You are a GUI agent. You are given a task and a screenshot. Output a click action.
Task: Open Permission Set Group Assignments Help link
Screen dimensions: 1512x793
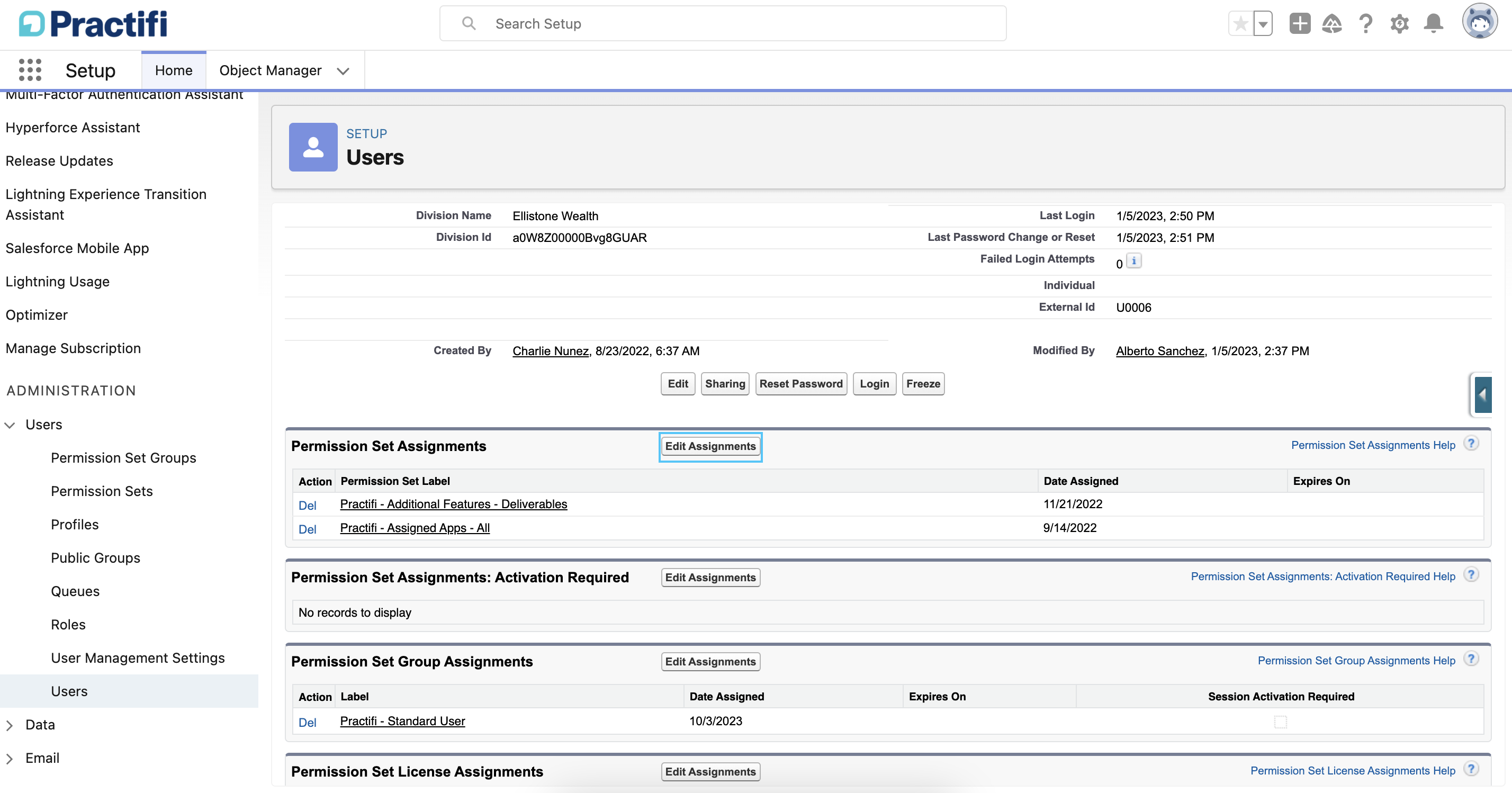1356,661
